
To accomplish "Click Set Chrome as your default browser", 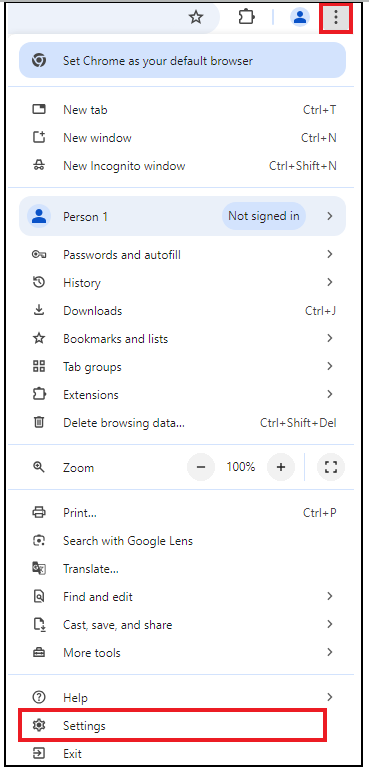I will [183, 61].
